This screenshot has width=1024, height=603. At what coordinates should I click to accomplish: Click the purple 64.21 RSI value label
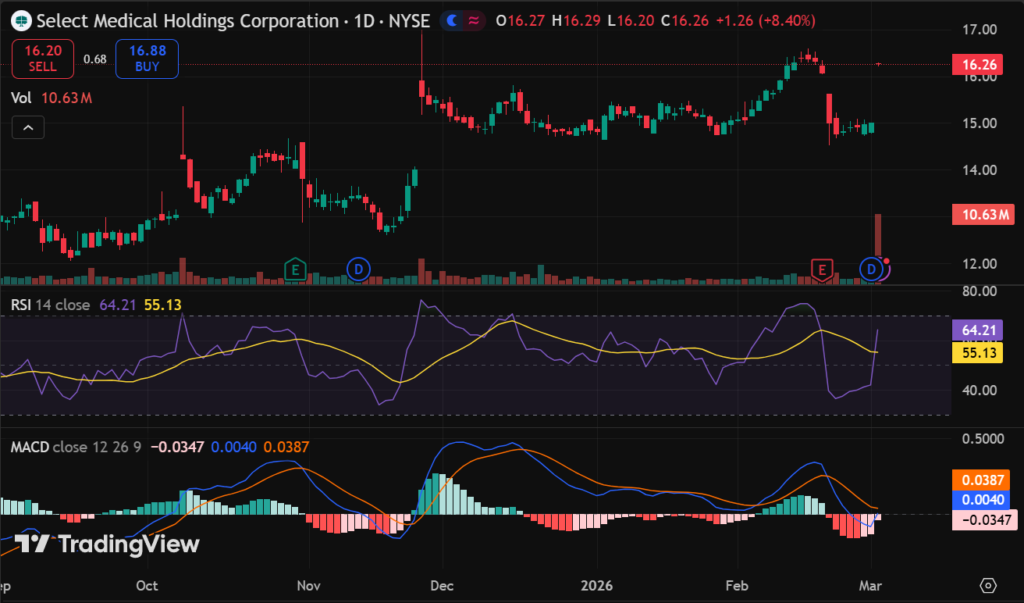(981, 329)
